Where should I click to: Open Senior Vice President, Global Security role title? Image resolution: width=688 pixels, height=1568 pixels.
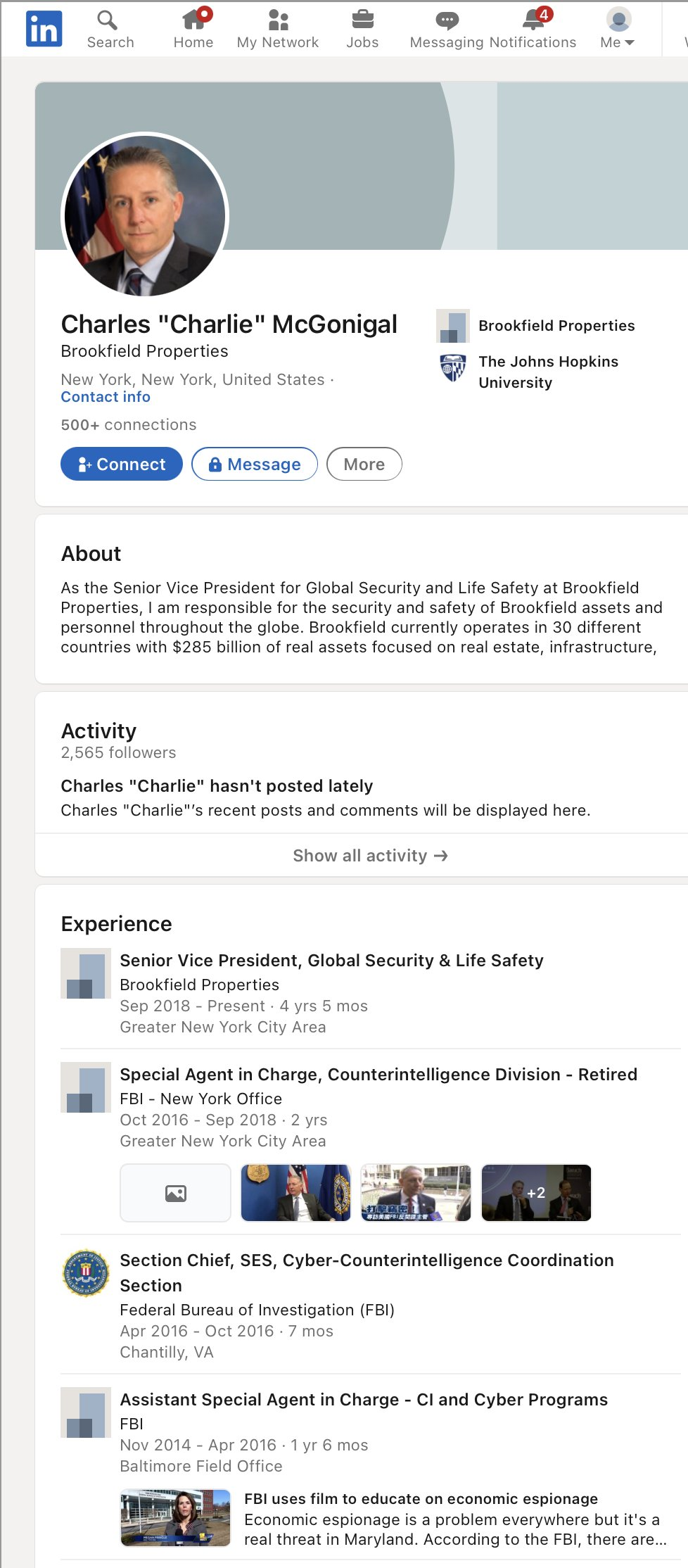[331, 961]
